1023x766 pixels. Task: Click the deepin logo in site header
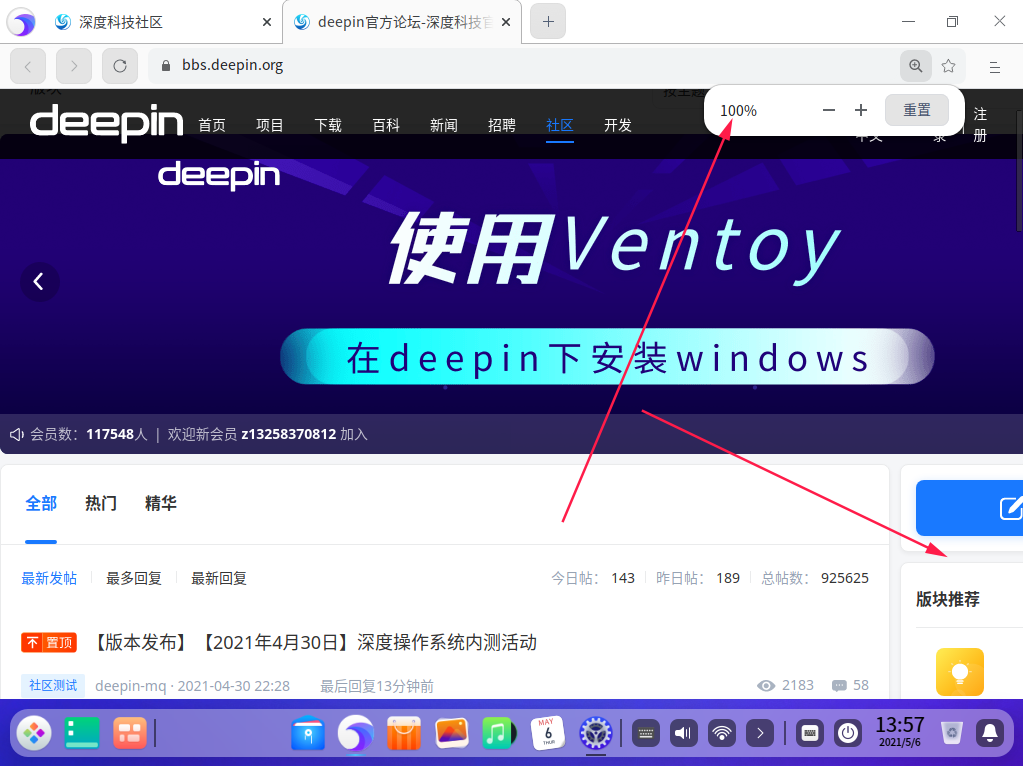point(106,122)
